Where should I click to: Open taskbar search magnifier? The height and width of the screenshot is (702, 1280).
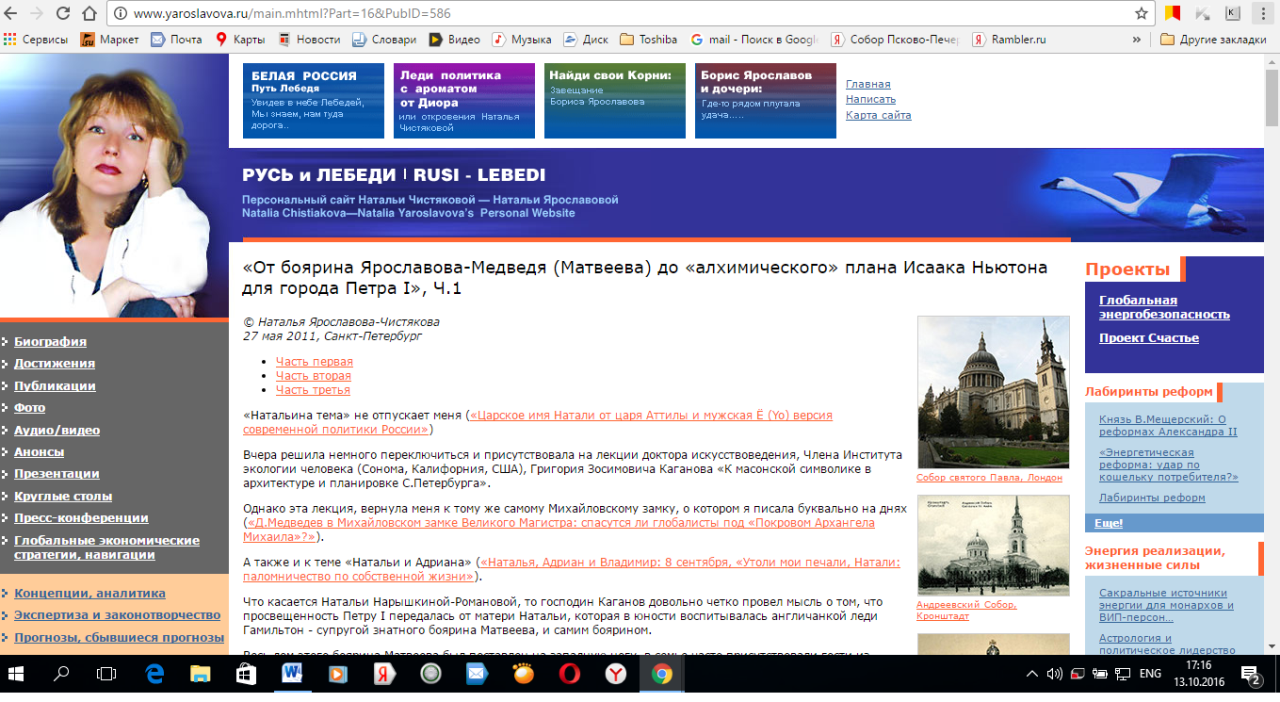coord(61,674)
